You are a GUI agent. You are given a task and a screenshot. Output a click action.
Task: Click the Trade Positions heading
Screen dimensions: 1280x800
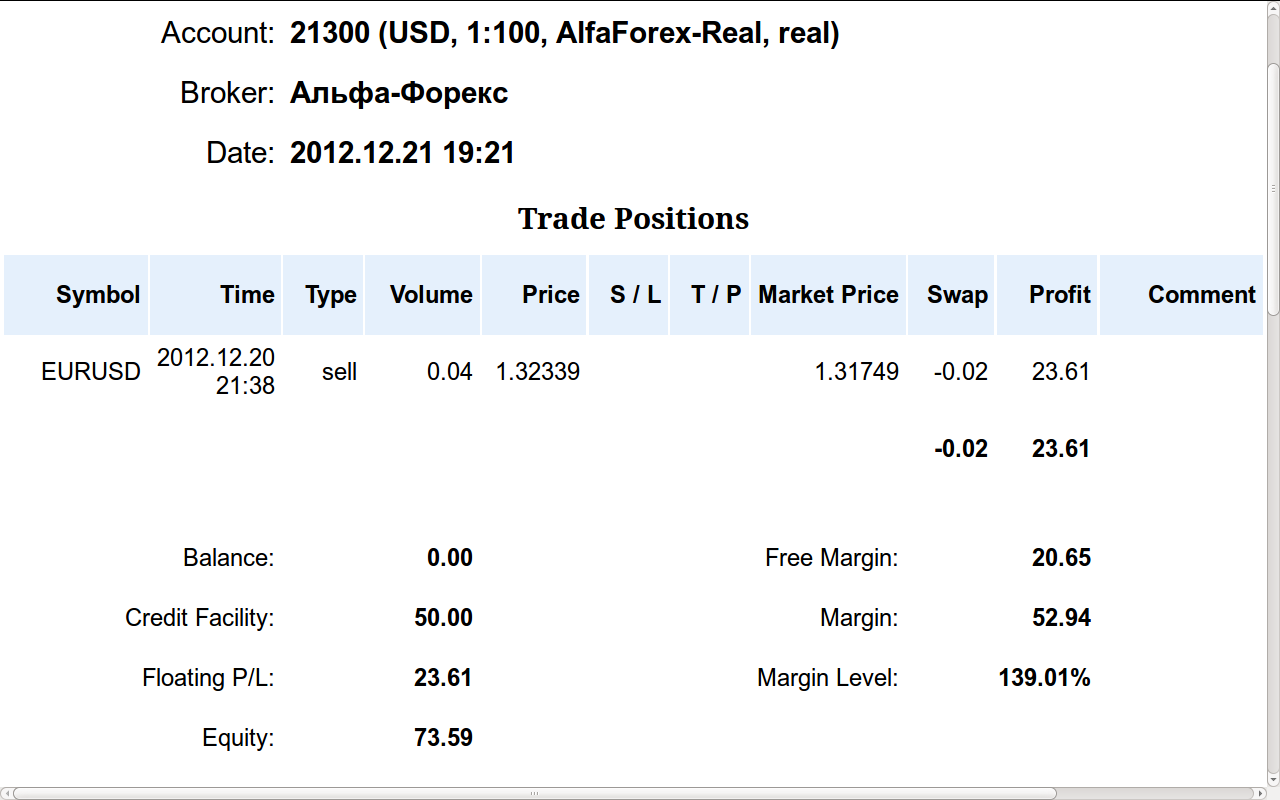(634, 218)
